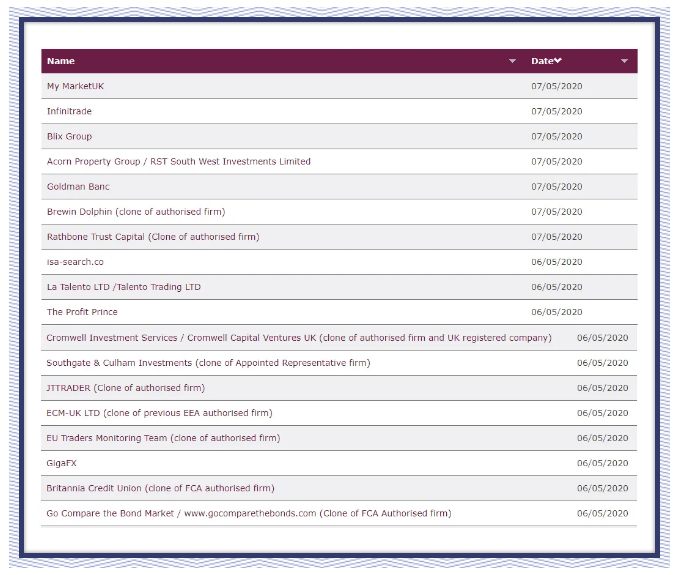
Task: Open the JTTRADER clone firm entry
Action: pyautogui.click(x=125, y=388)
